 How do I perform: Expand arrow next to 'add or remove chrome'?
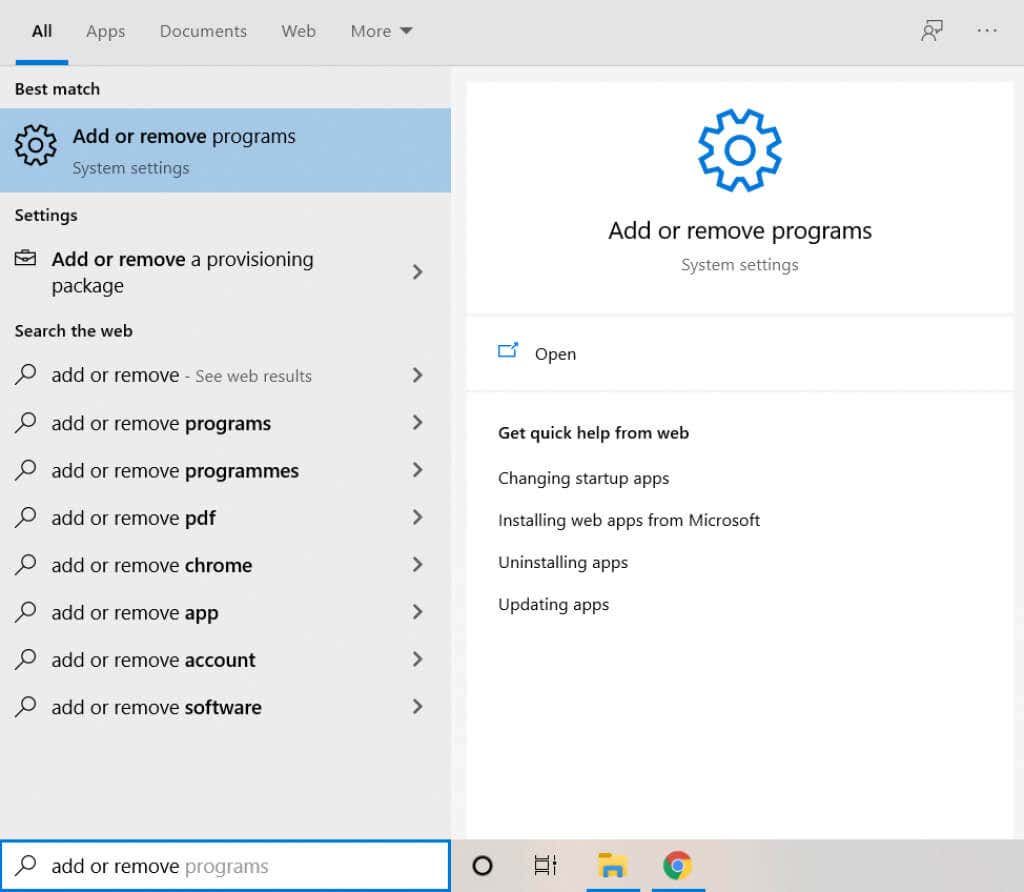click(x=418, y=565)
